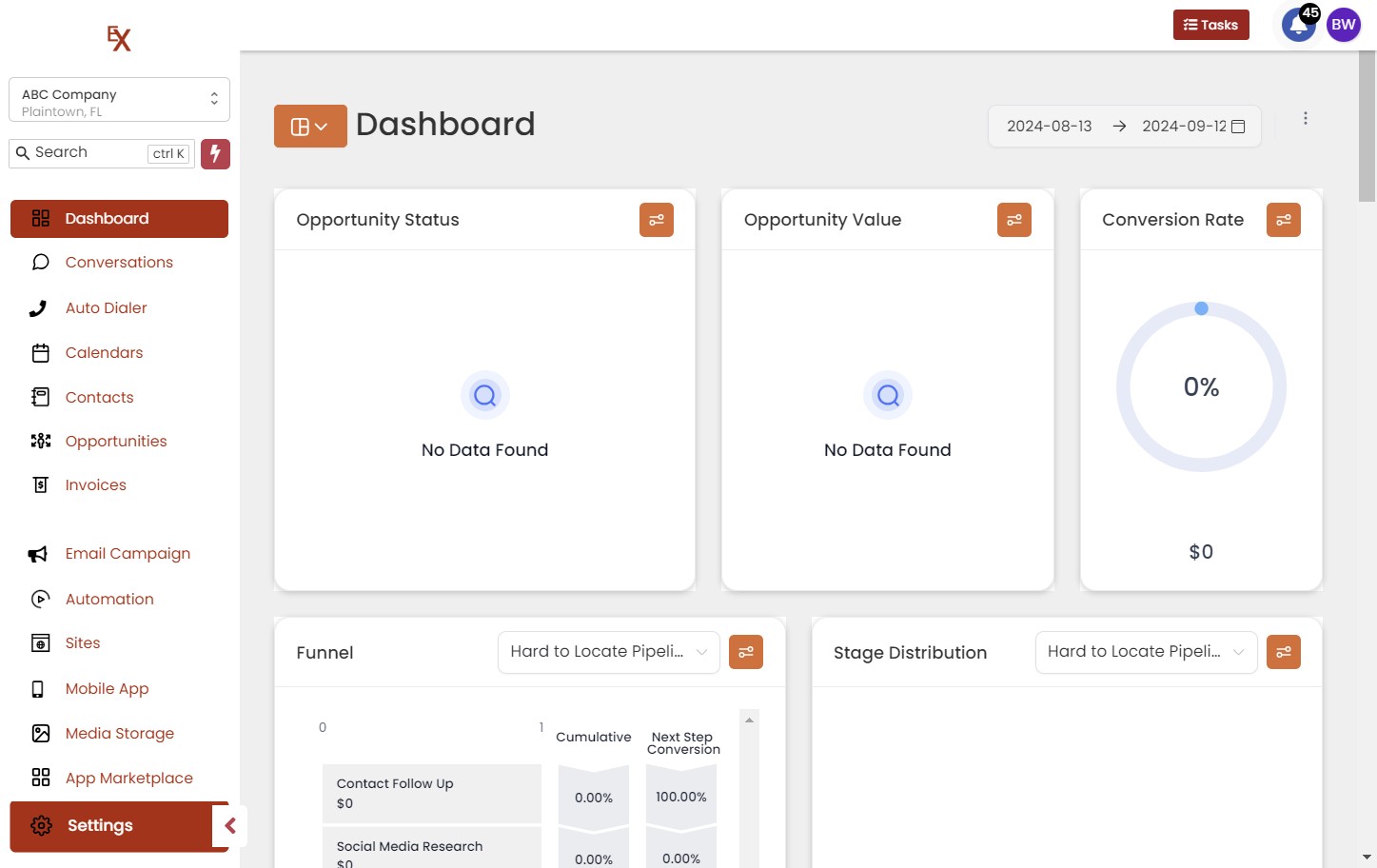The width and height of the screenshot is (1377, 868).
Task: Click the Search input field
Action: (90, 153)
